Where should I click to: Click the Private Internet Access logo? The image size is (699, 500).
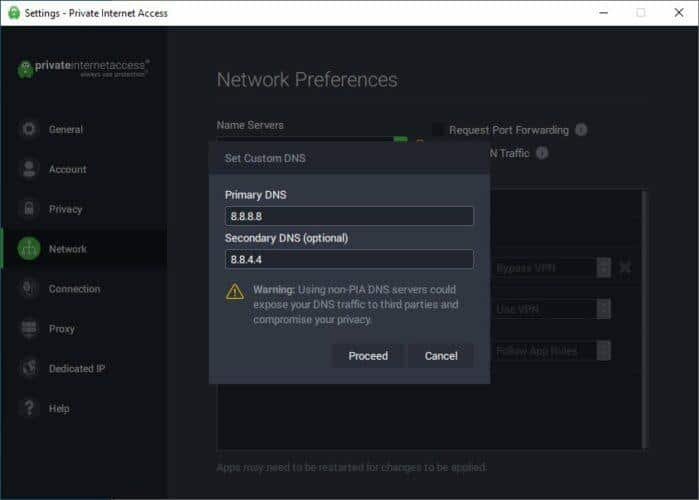[x=83, y=68]
